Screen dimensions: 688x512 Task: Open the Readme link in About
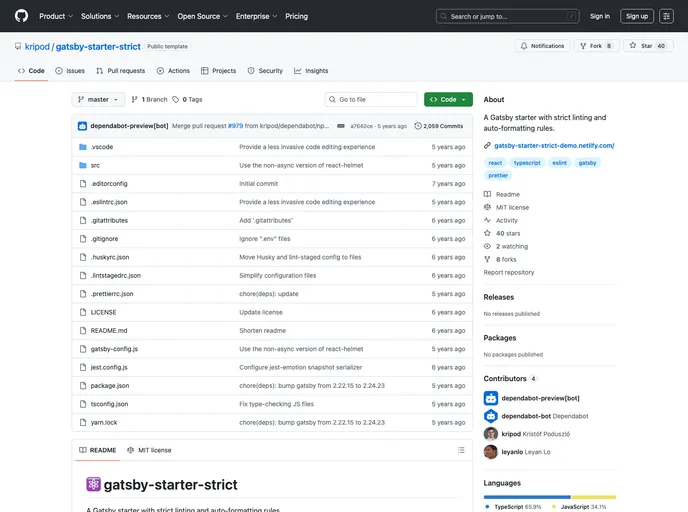tap(502, 194)
